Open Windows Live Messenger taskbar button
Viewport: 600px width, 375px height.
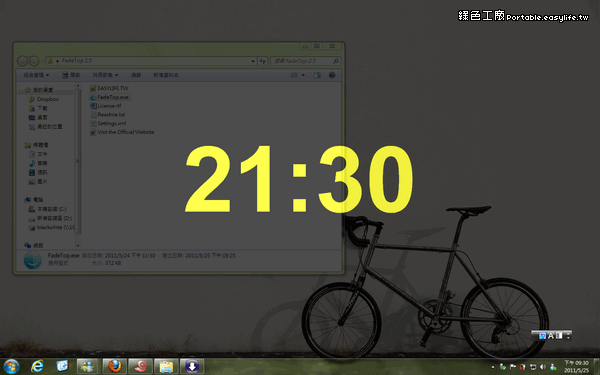click(88, 367)
